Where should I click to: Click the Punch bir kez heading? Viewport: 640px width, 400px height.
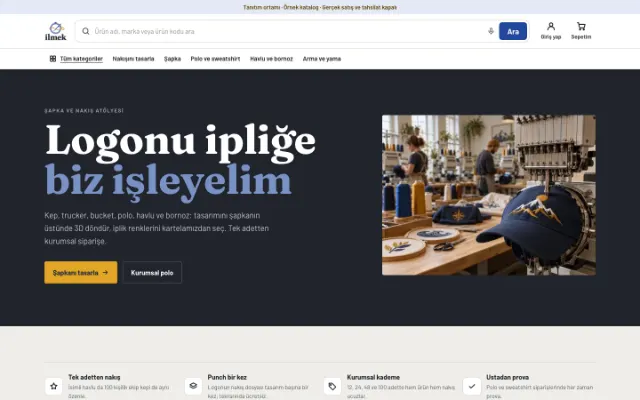pos(227,377)
